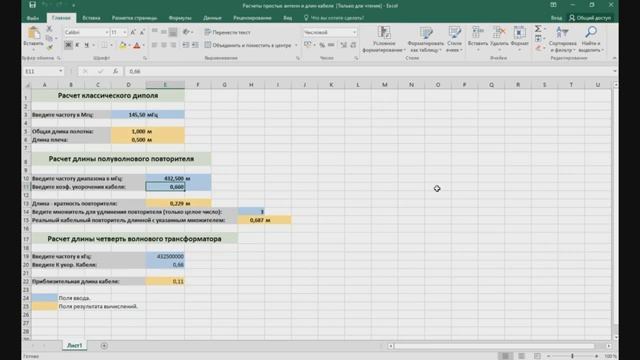640x360 pixels.
Task: Open Cell Styles (Стили ячеек)
Action: 454,39
